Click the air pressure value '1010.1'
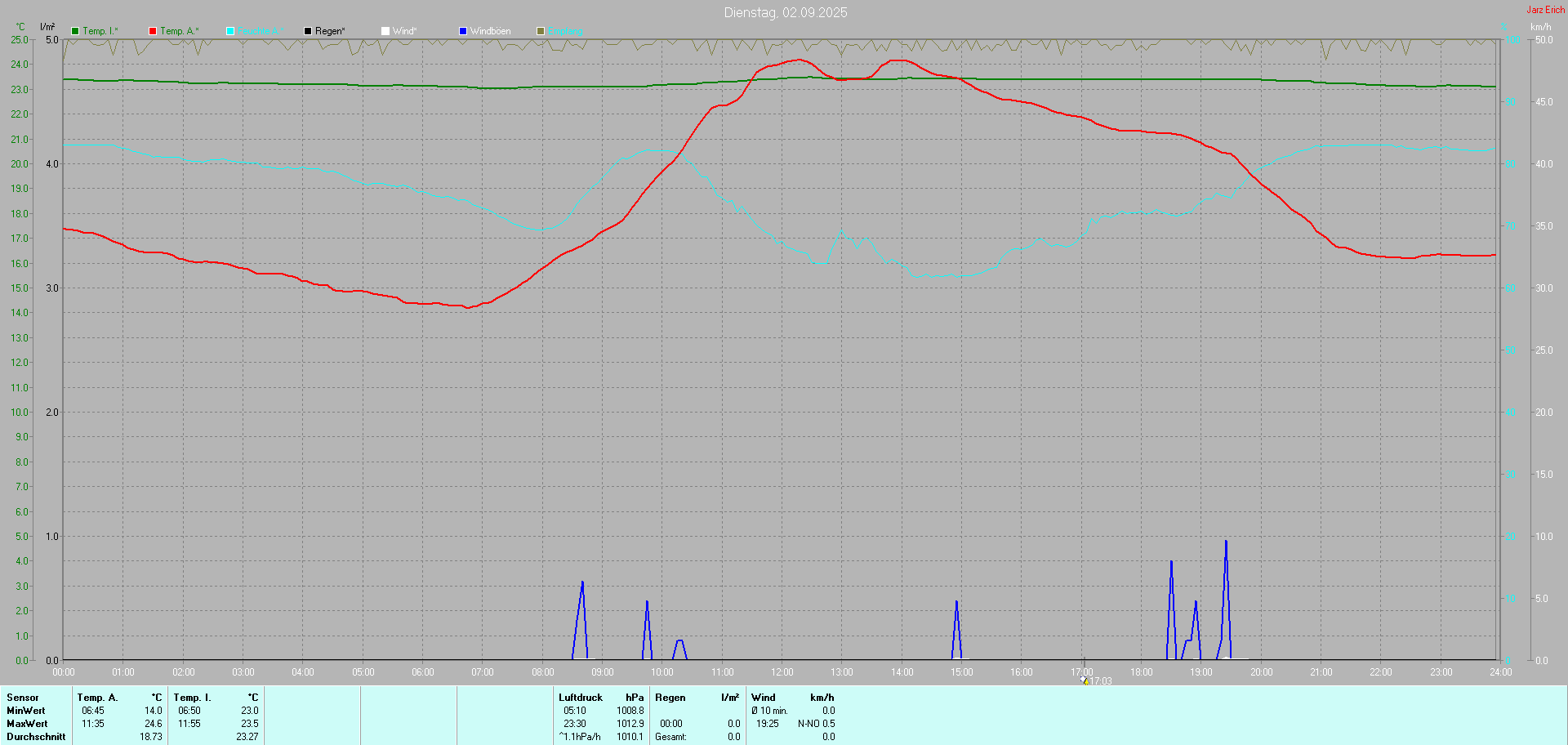 [630, 737]
